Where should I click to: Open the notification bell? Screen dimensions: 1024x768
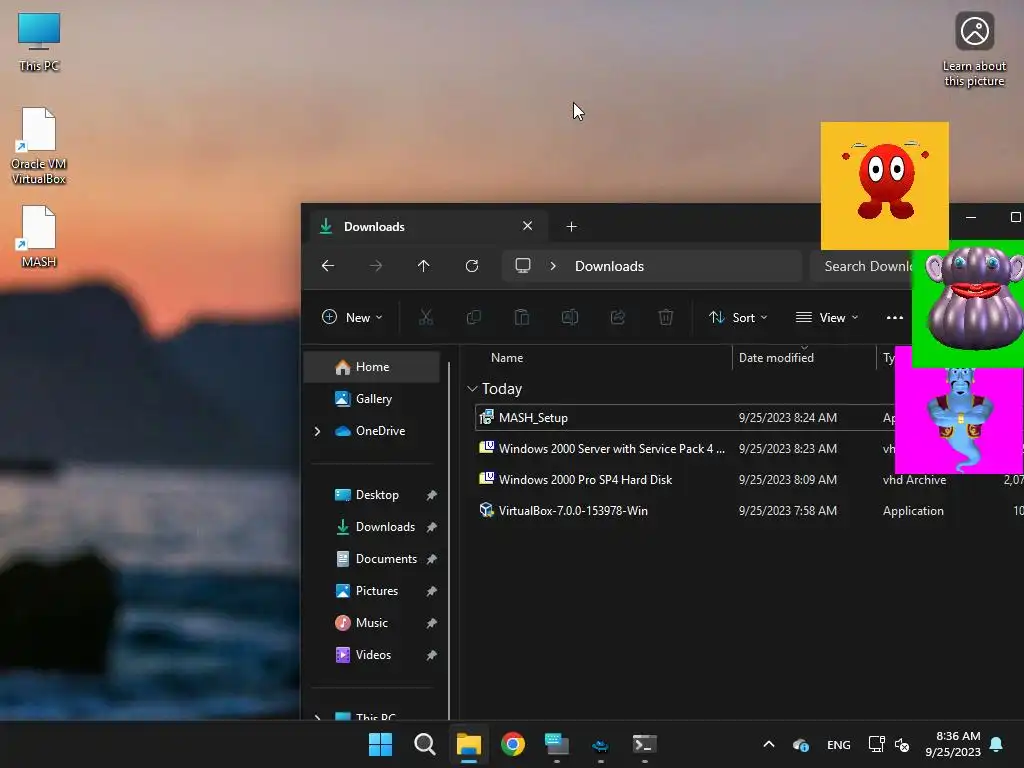[x=997, y=744]
